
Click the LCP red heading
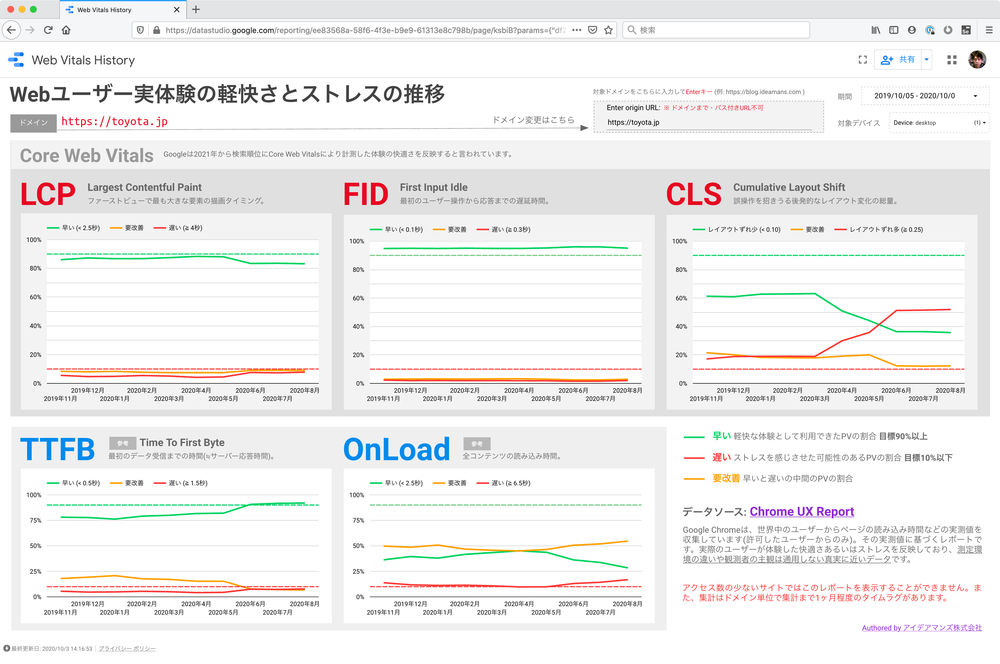48,194
